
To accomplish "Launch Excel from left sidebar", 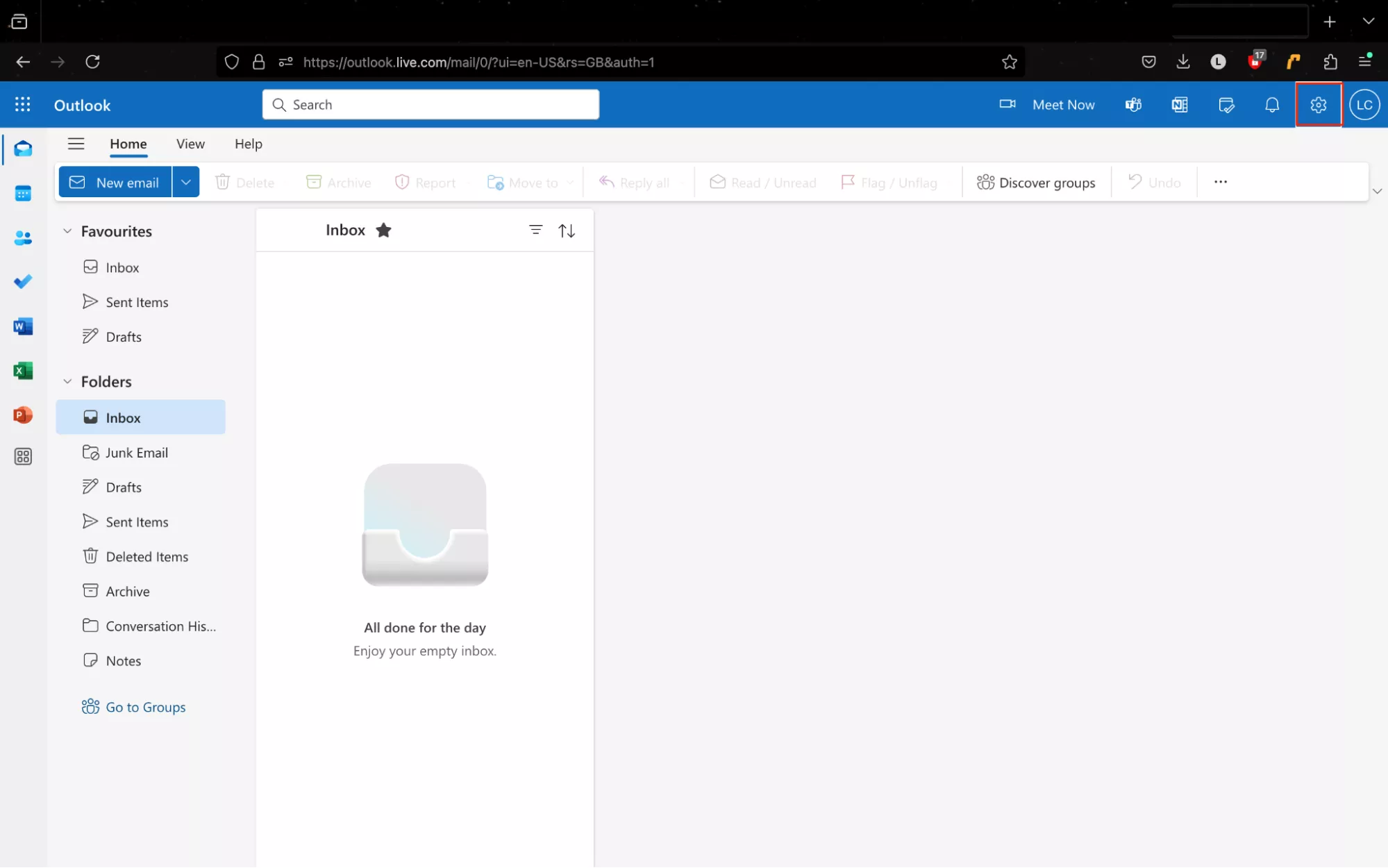I will click(23, 371).
